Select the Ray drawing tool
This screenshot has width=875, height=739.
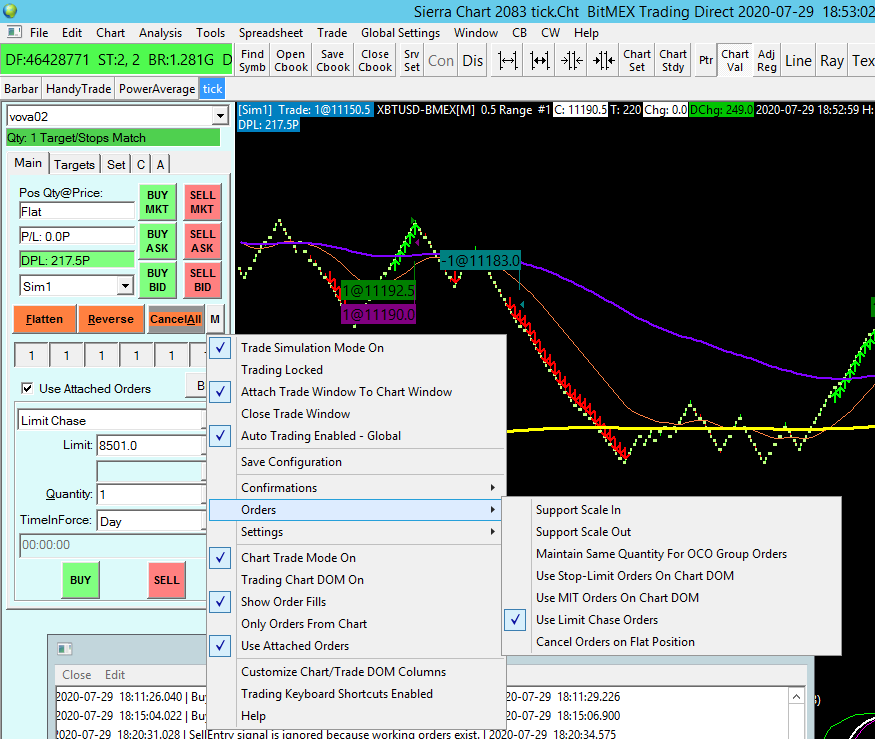pyautogui.click(x=831, y=60)
